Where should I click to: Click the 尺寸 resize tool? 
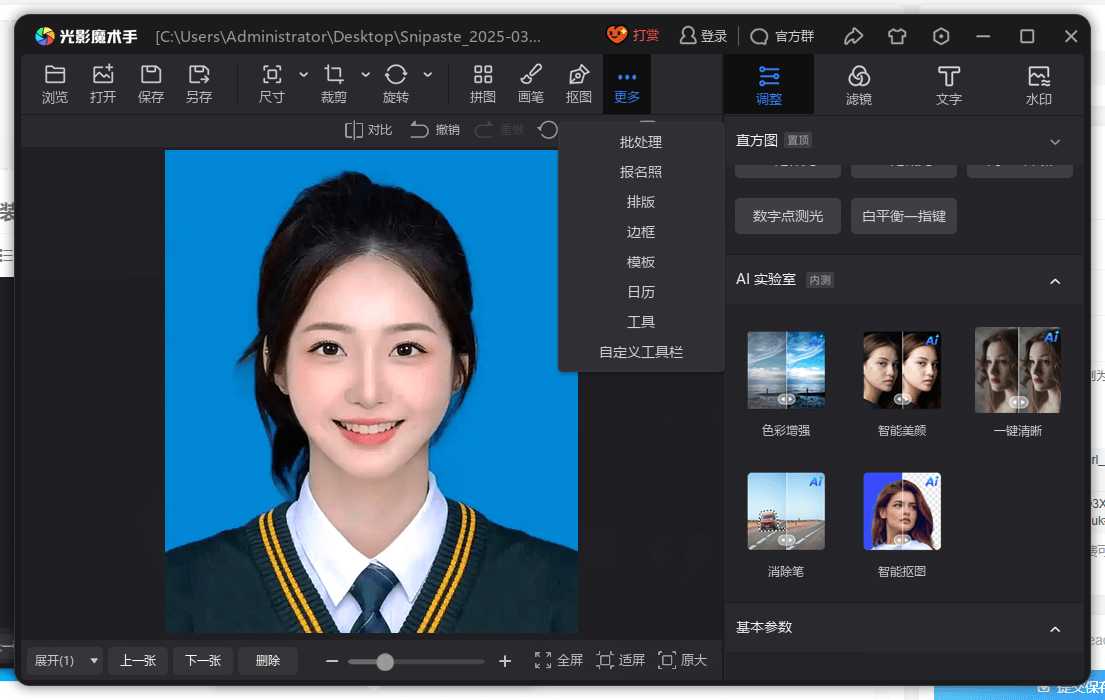(271, 84)
